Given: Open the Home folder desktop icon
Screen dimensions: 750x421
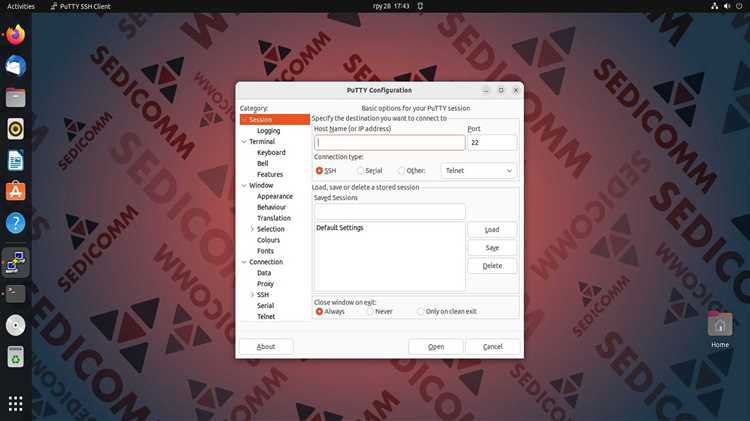Looking at the screenshot, I should (720, 330).
